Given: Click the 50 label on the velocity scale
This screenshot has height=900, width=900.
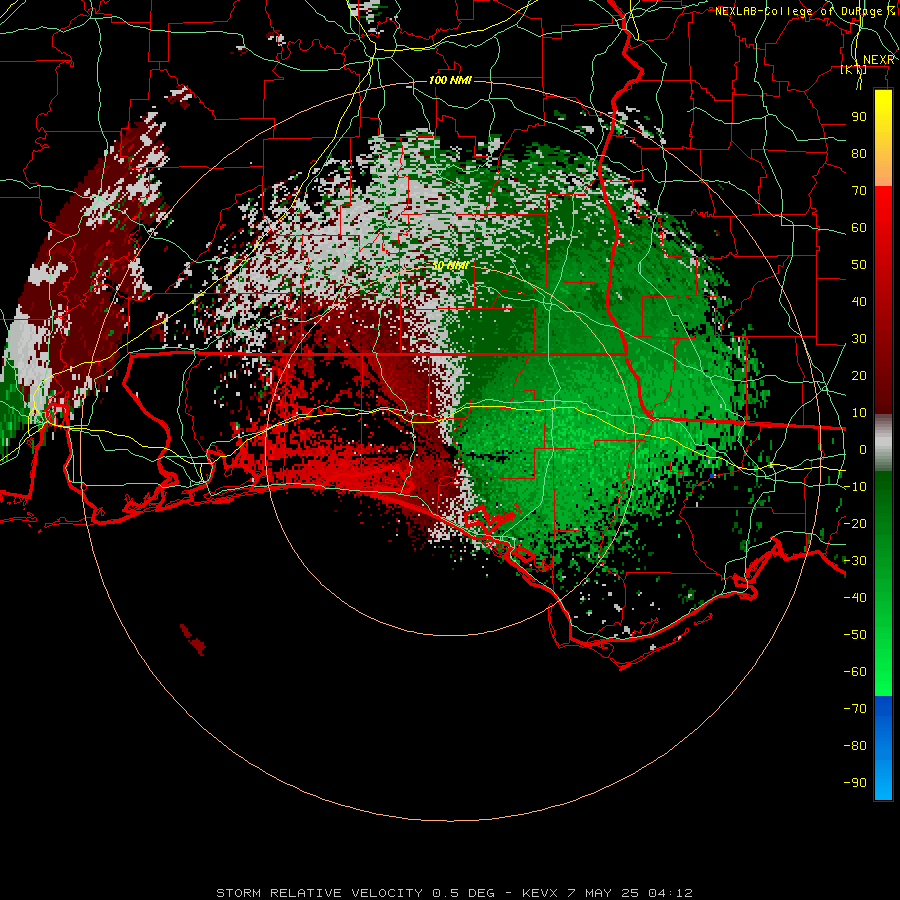Looking at the screenshot, I should click(859, 265).
